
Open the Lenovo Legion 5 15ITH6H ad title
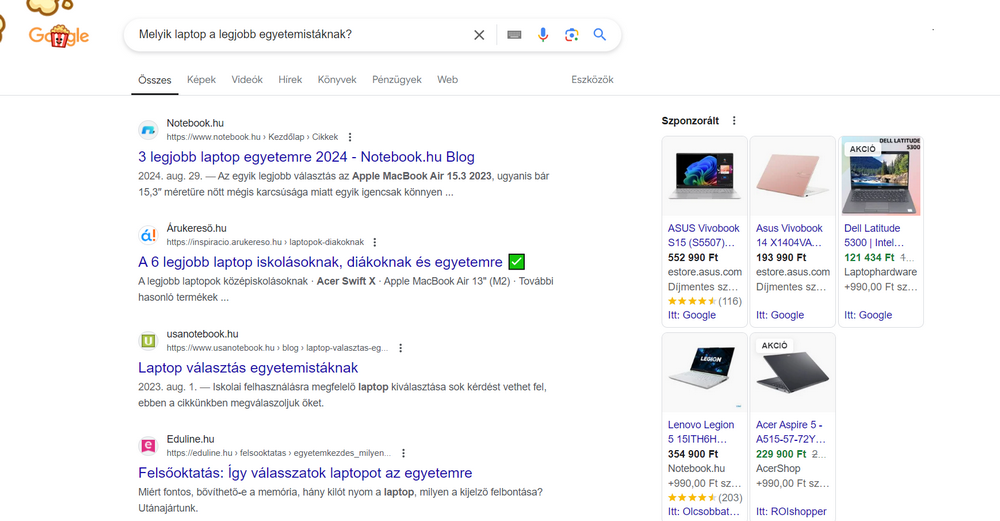click(x=701, y=432)
